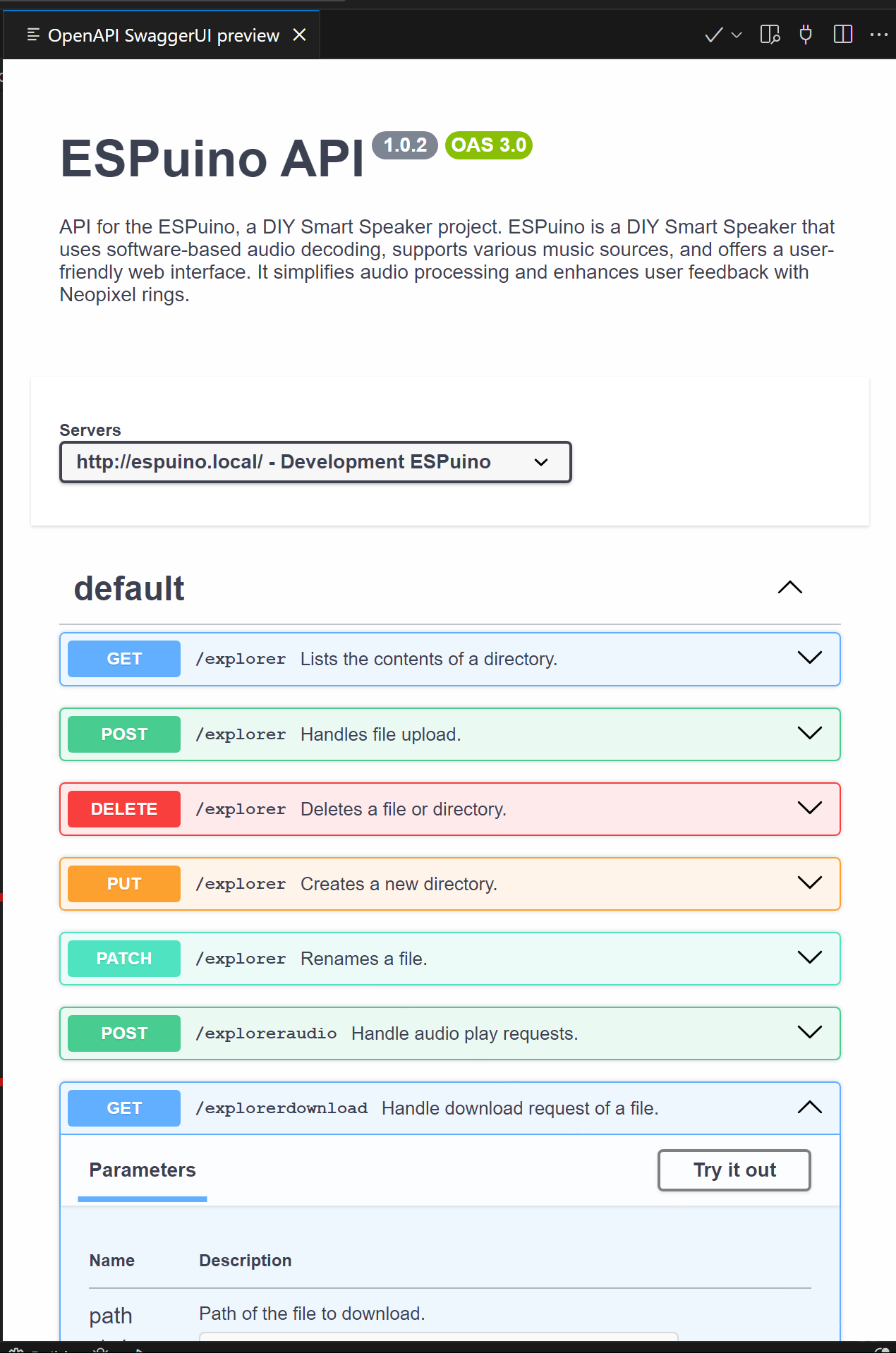Click the checkmark validate icon in editor toolbar
This screenshot has height=1353, width=896.
[714, 35]
